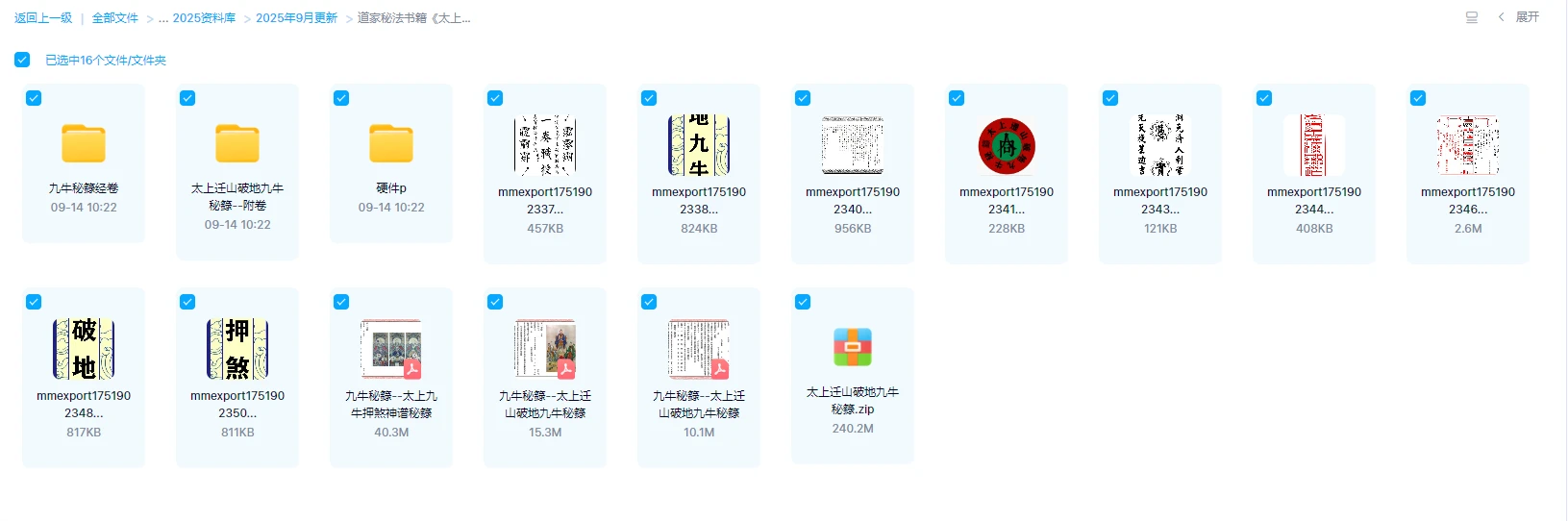The image size is (1568, 521).
Task: Open the 2.6M red seal image thumbnail
Action: (x=1468, y=145)
